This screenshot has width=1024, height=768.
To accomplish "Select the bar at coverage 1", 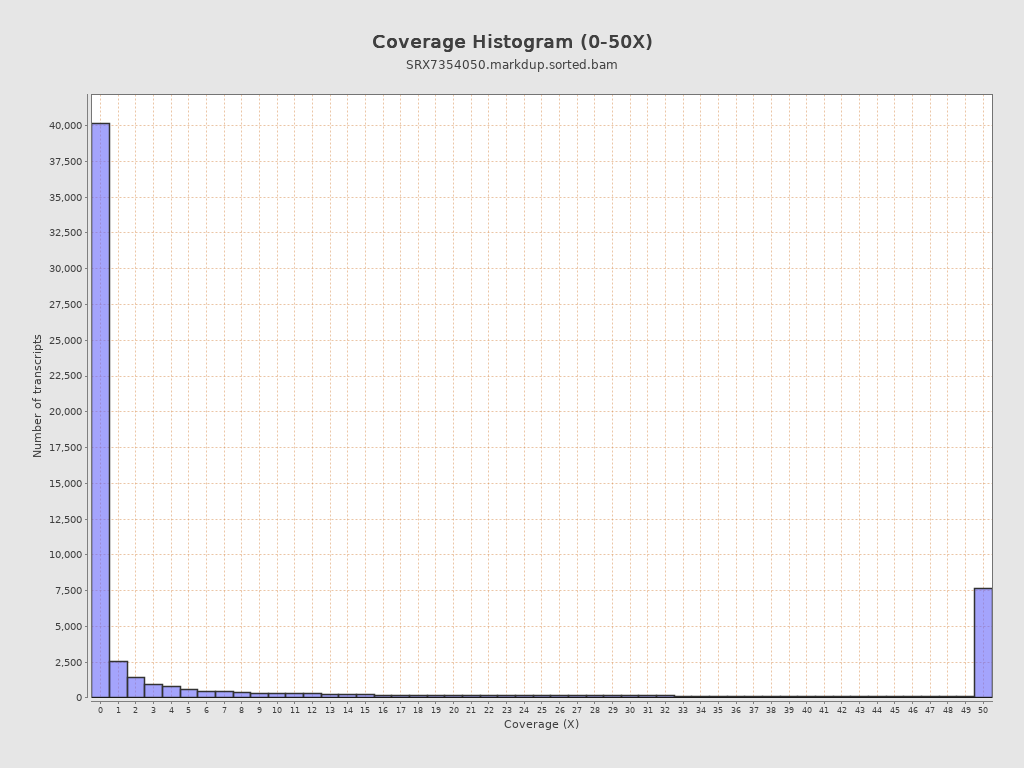I will [118, 680].
